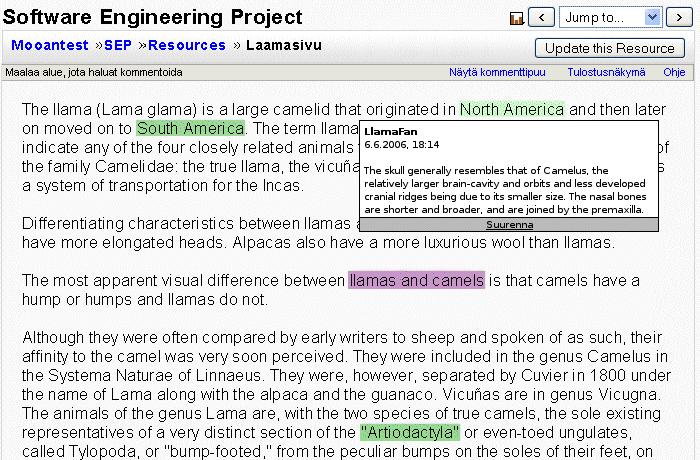700x460 pixels.
Task: Click Suurenna to enlarge the comment popup
Action: pyautogui.click(x=509, y=225)
